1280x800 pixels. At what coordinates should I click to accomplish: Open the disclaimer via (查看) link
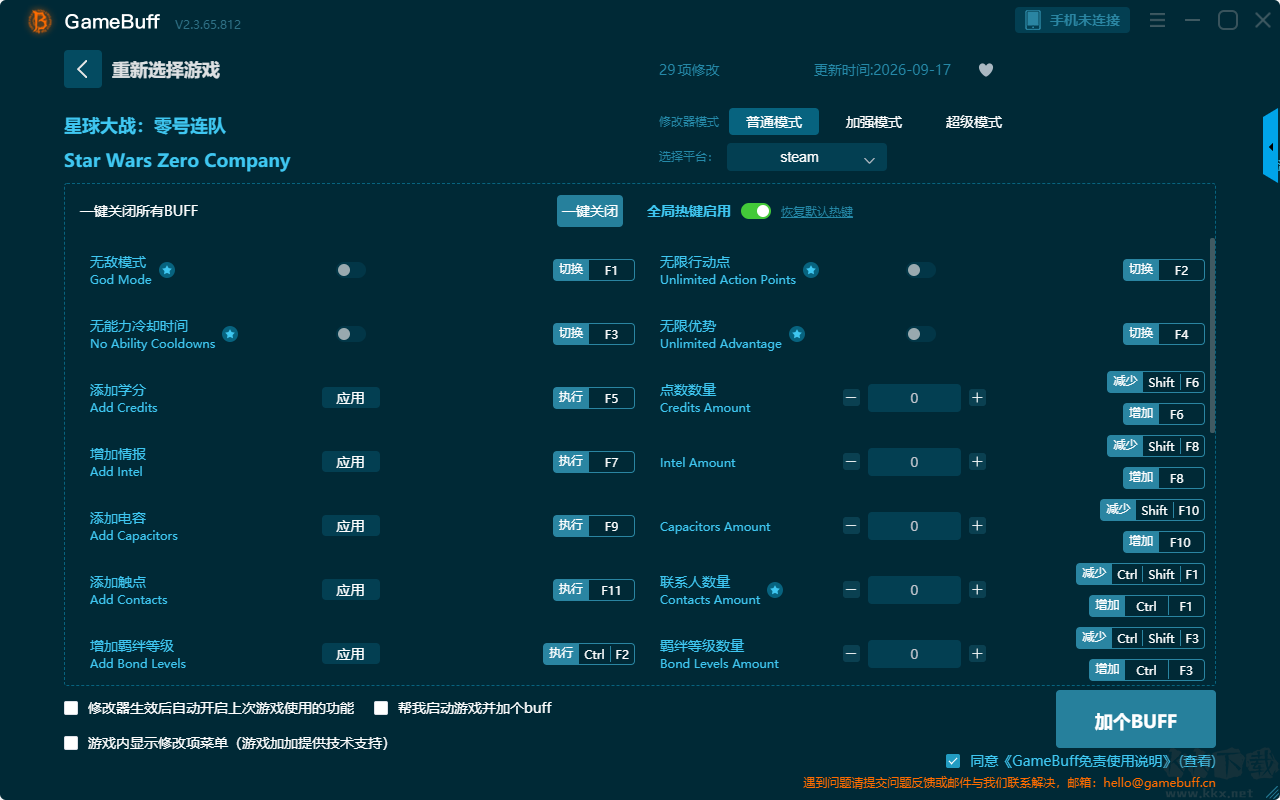click(x=1195, y=762)
